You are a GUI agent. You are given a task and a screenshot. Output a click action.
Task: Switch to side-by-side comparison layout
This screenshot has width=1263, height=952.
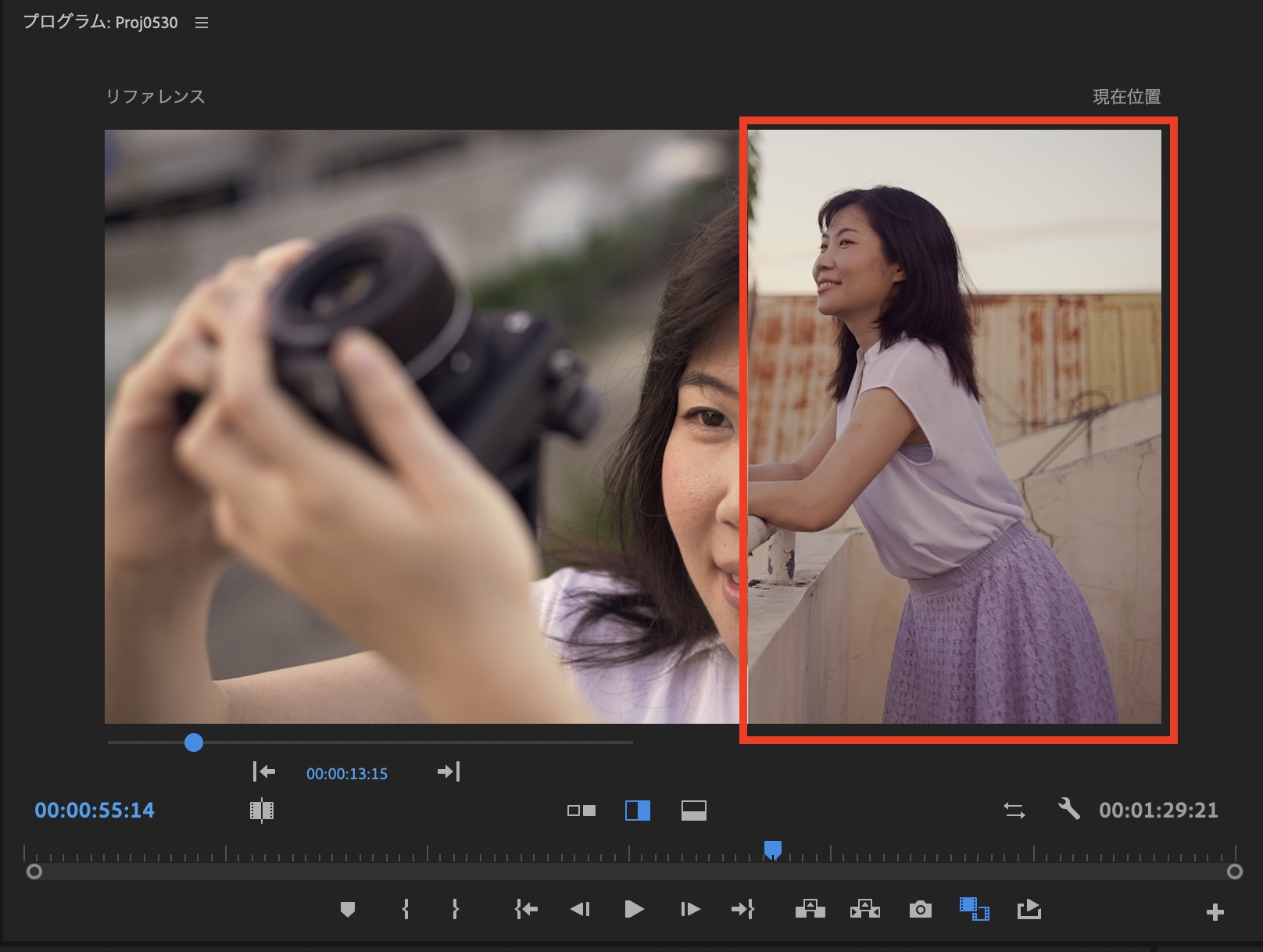[581, 811]
